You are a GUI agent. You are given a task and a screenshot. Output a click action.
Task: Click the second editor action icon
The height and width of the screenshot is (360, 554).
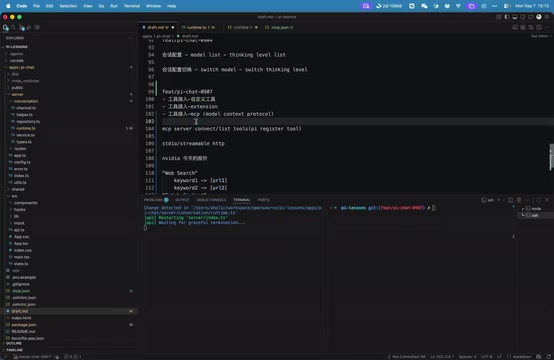coord(523,27)
